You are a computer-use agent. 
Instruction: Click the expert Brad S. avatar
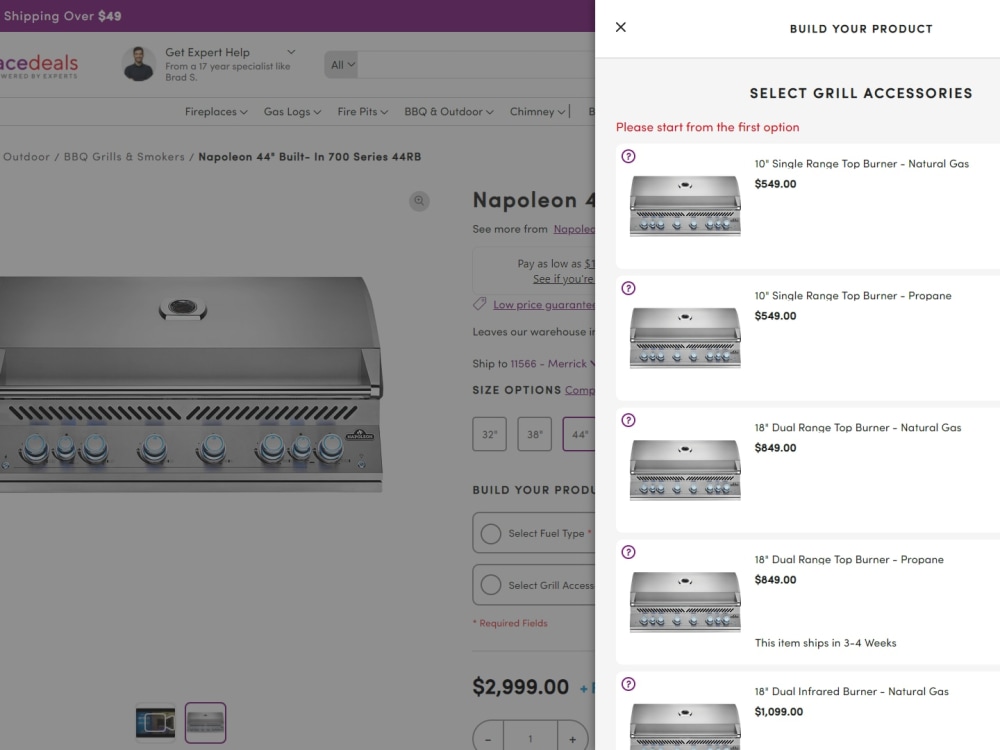(138, 64)
